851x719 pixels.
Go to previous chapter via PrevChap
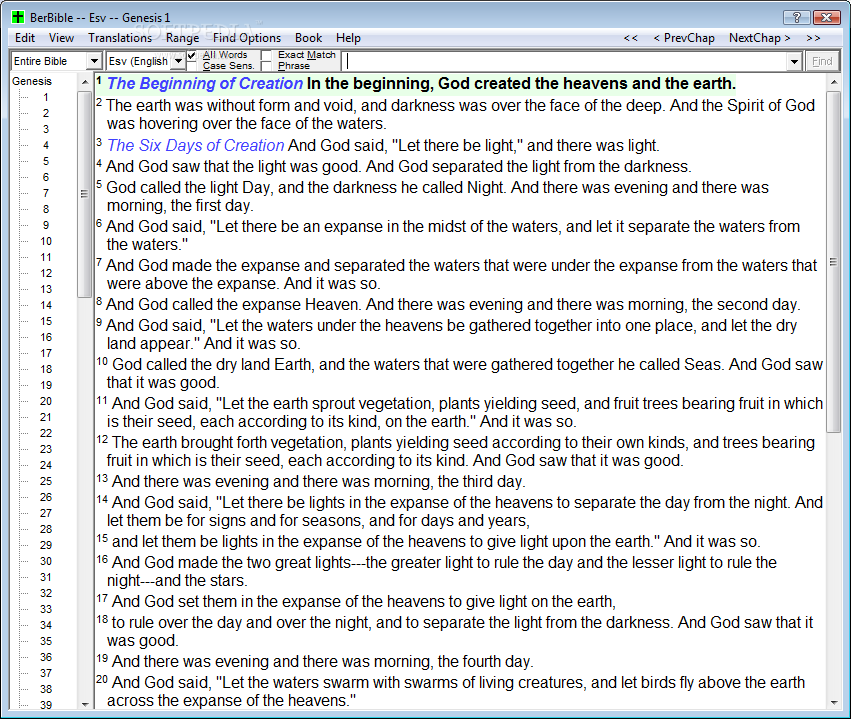coord(684,38)
